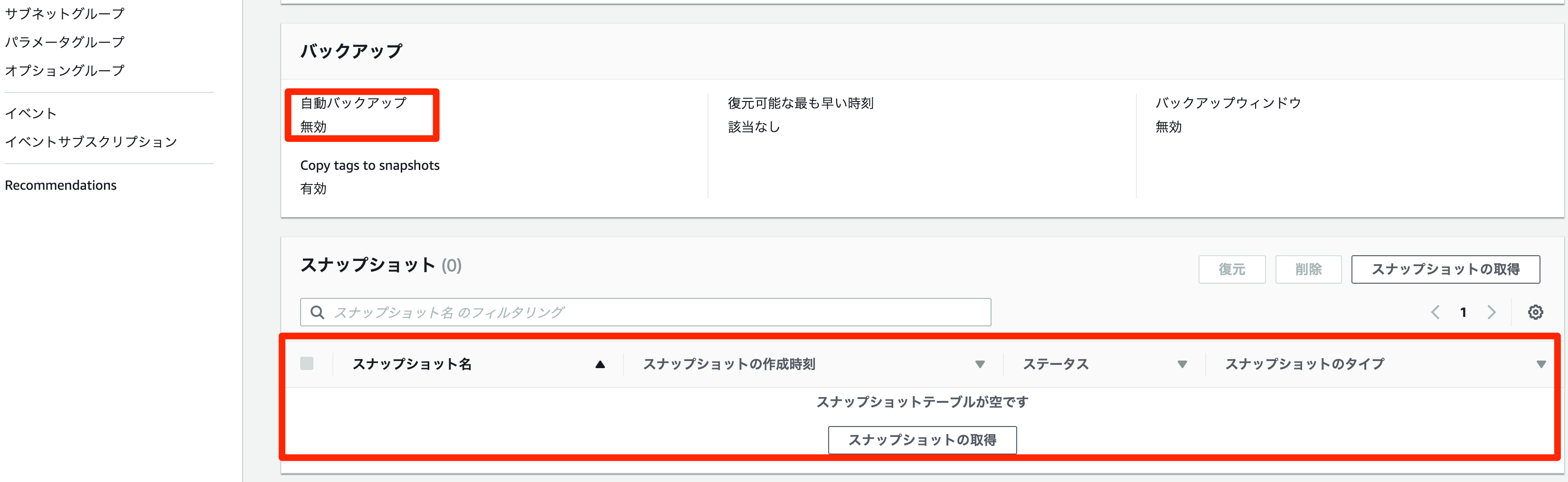1568x482 pixels.
Task: Click the search magnifier icon
Action: (317, 313)
